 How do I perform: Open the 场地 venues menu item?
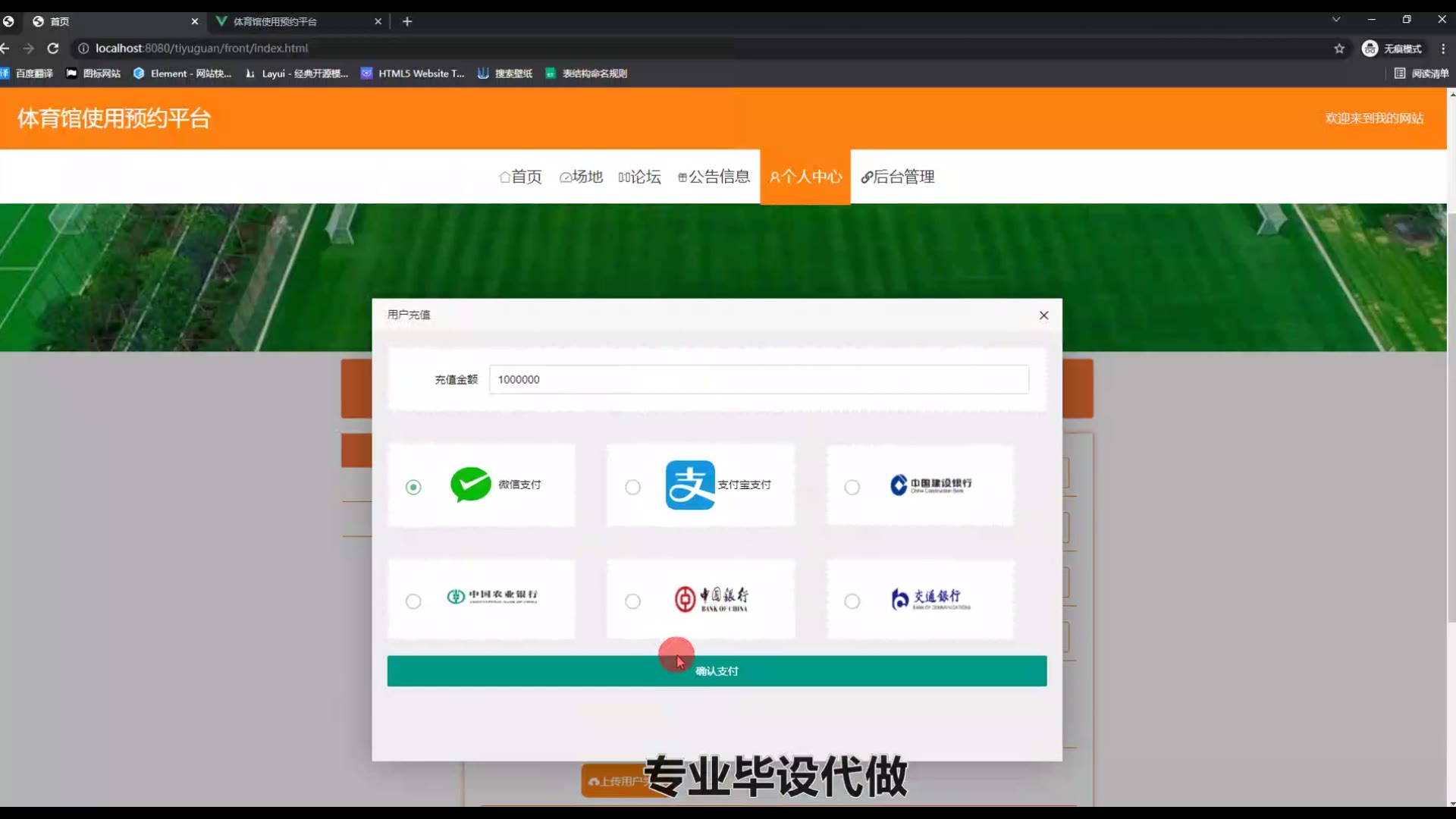tap(581, 177)
